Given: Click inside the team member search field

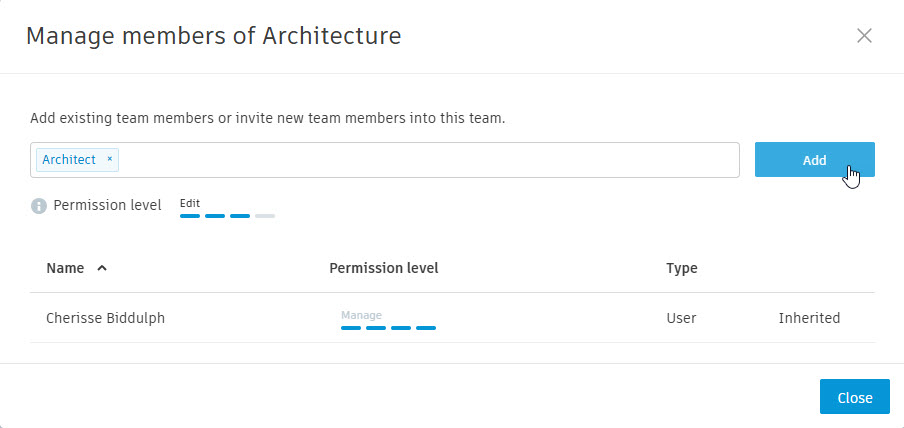Looking at the screenshot, I should point(428,160).
